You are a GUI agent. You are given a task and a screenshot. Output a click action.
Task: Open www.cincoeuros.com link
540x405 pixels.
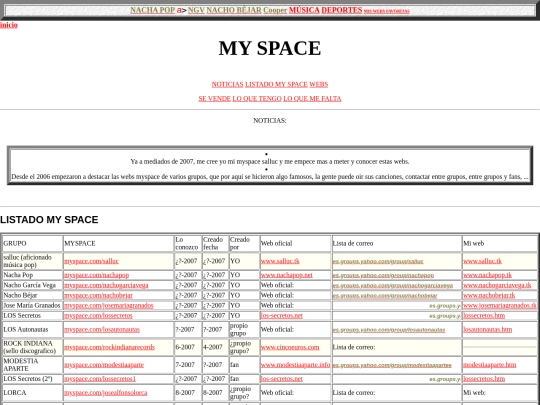tap(290, 347)
